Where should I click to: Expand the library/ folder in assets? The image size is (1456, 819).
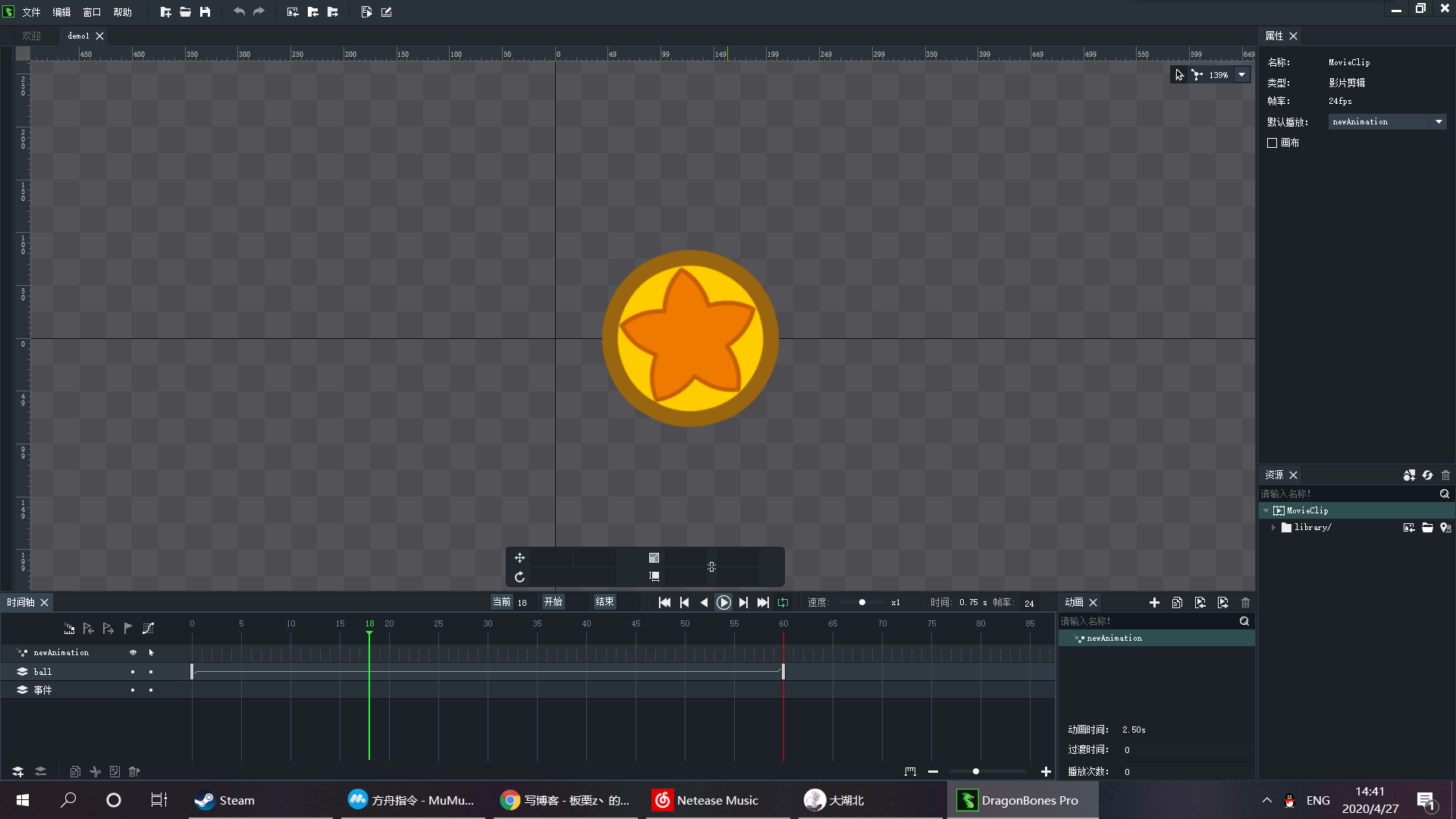click(1273, 527)
